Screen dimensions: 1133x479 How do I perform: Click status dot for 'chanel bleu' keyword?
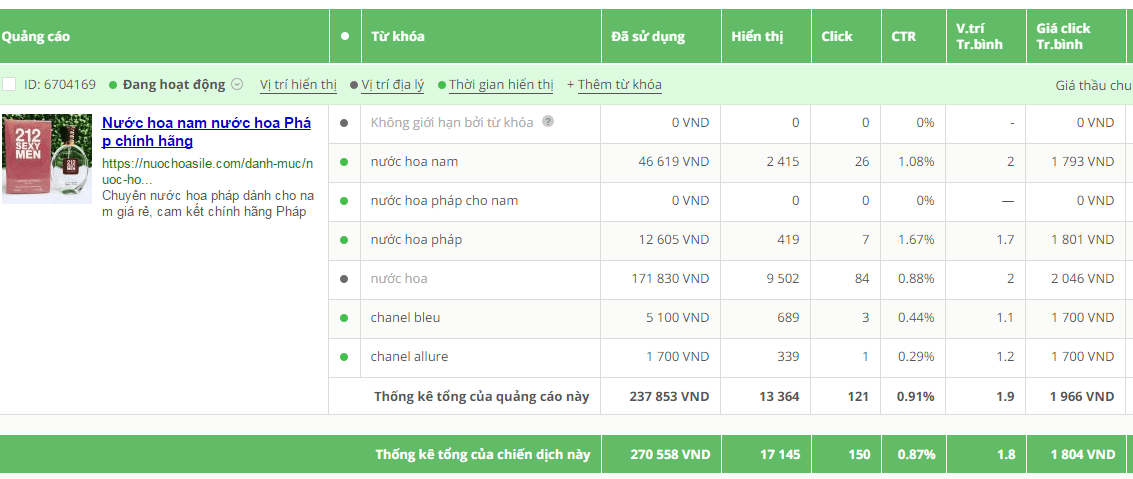tap(344, 318)
